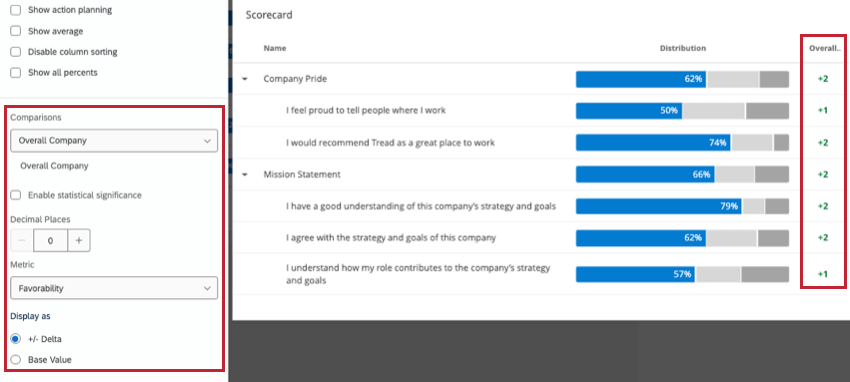850x382 pixels.
Task: Select the 'I feel proud to tell people' row
Action: click(x=542, y=111)
